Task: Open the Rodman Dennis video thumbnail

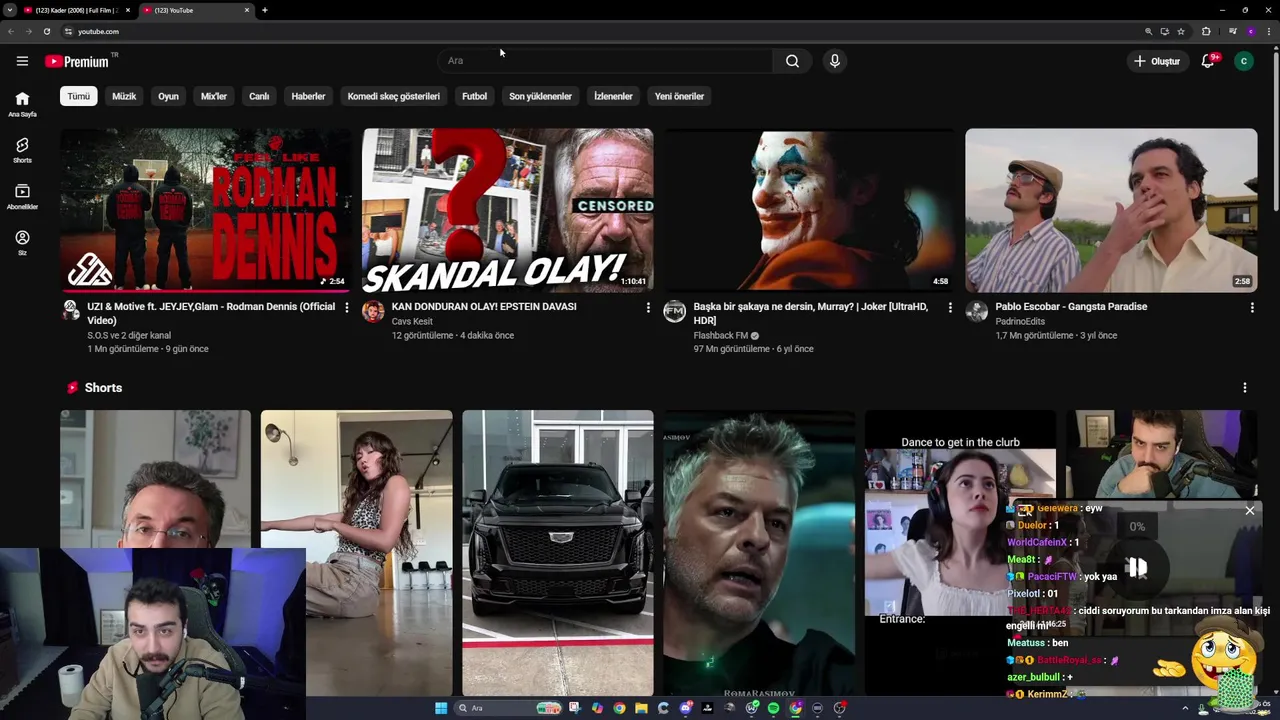Action: [205, 210]
